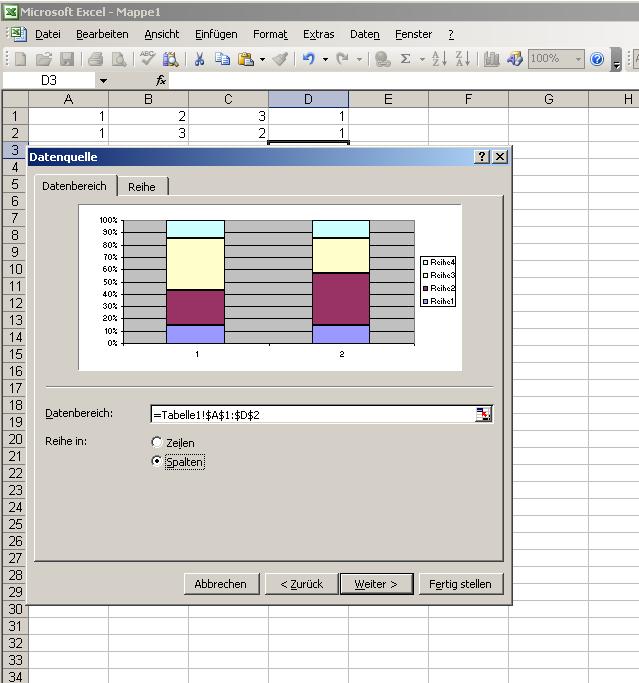Select row header 30
This screenshot has height=683, width=639.
(15, 609)
